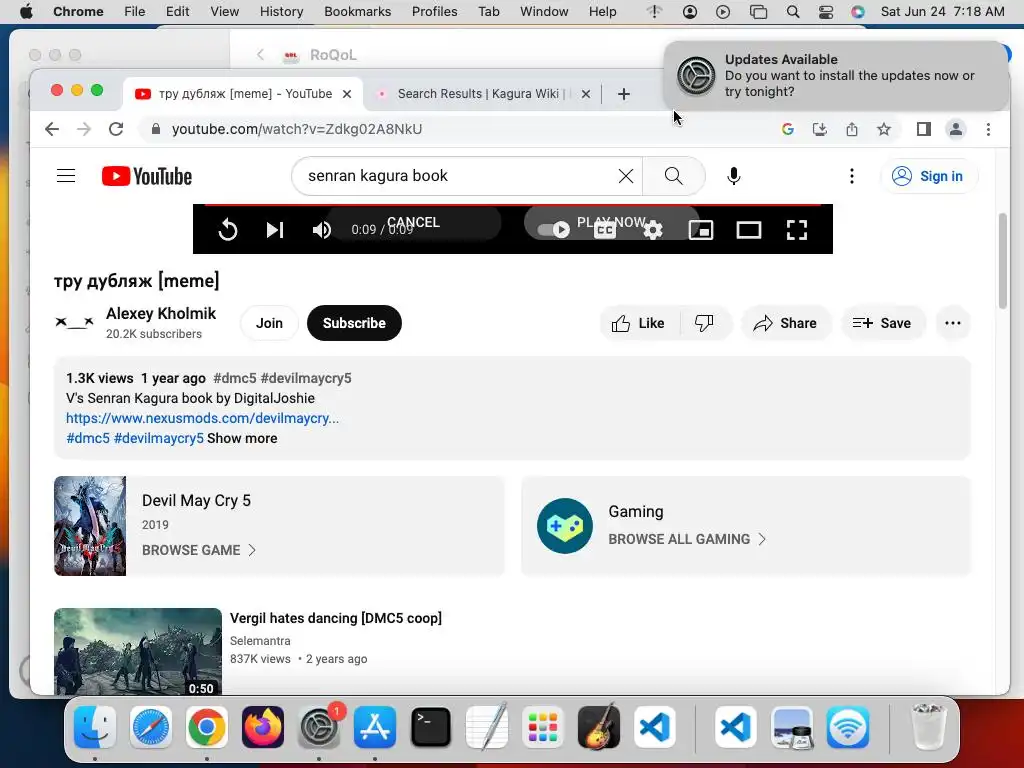Image resolution: width=1024 pixels, height=768 pixels.
Task: Save the video to a playlist
Action: (882, 323)
